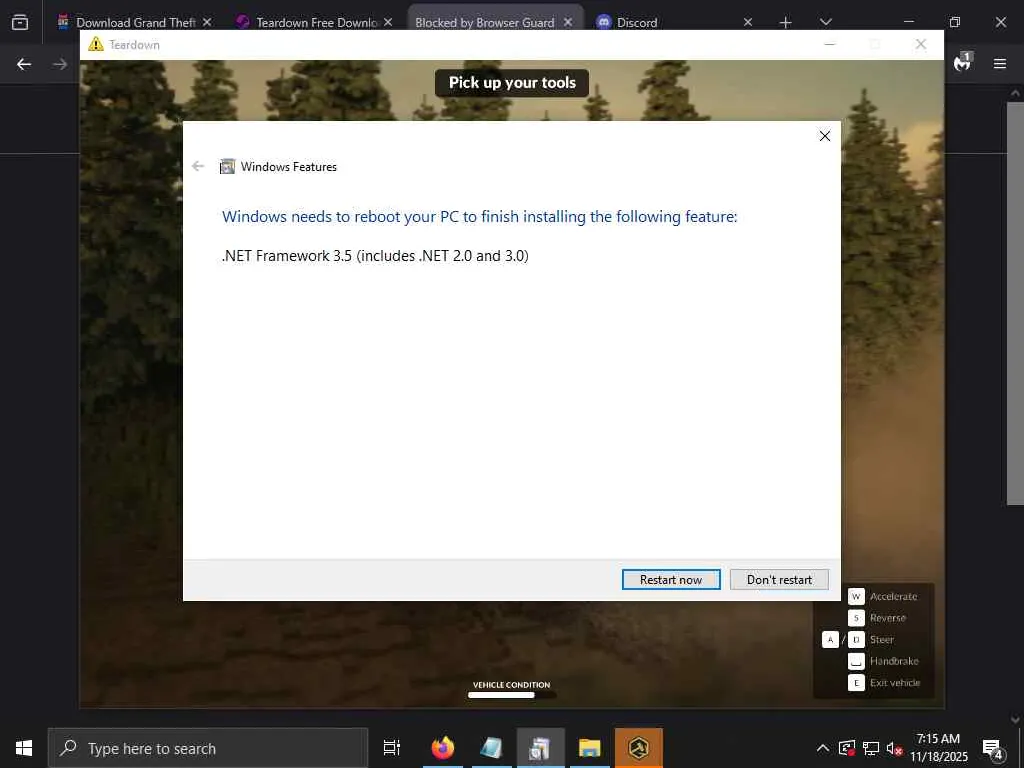
Task: Click the Type here to search box
Action: [x=208, y=748]
